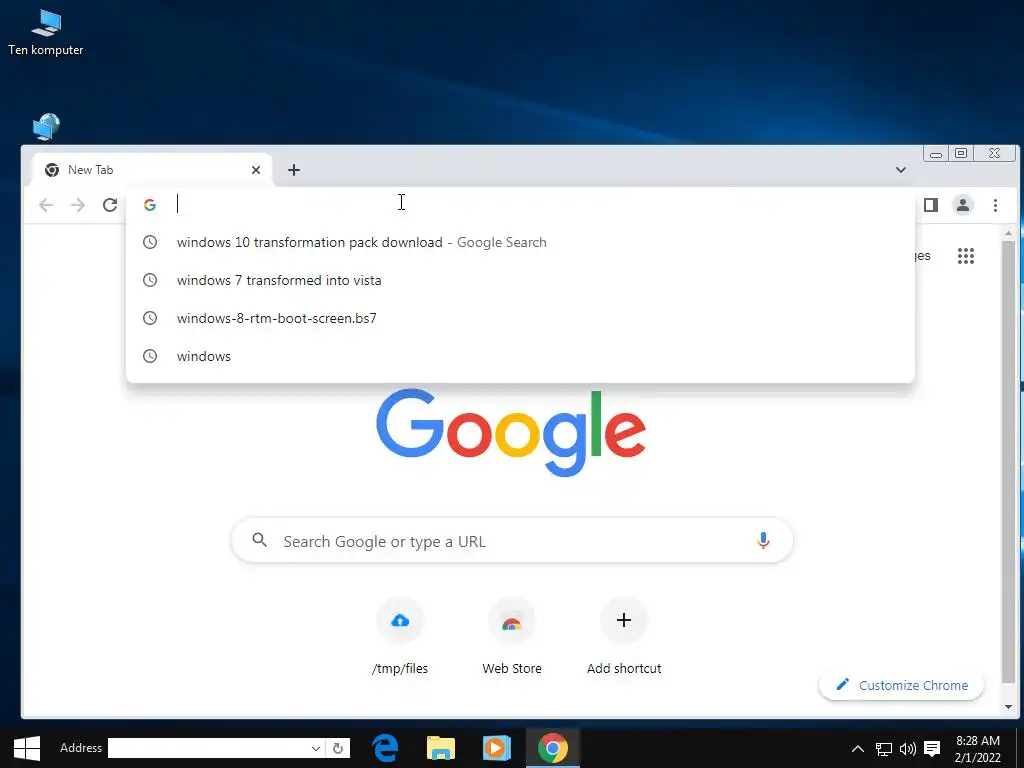Select the plain 'windows' history suggestion

(x=520, y=356)
